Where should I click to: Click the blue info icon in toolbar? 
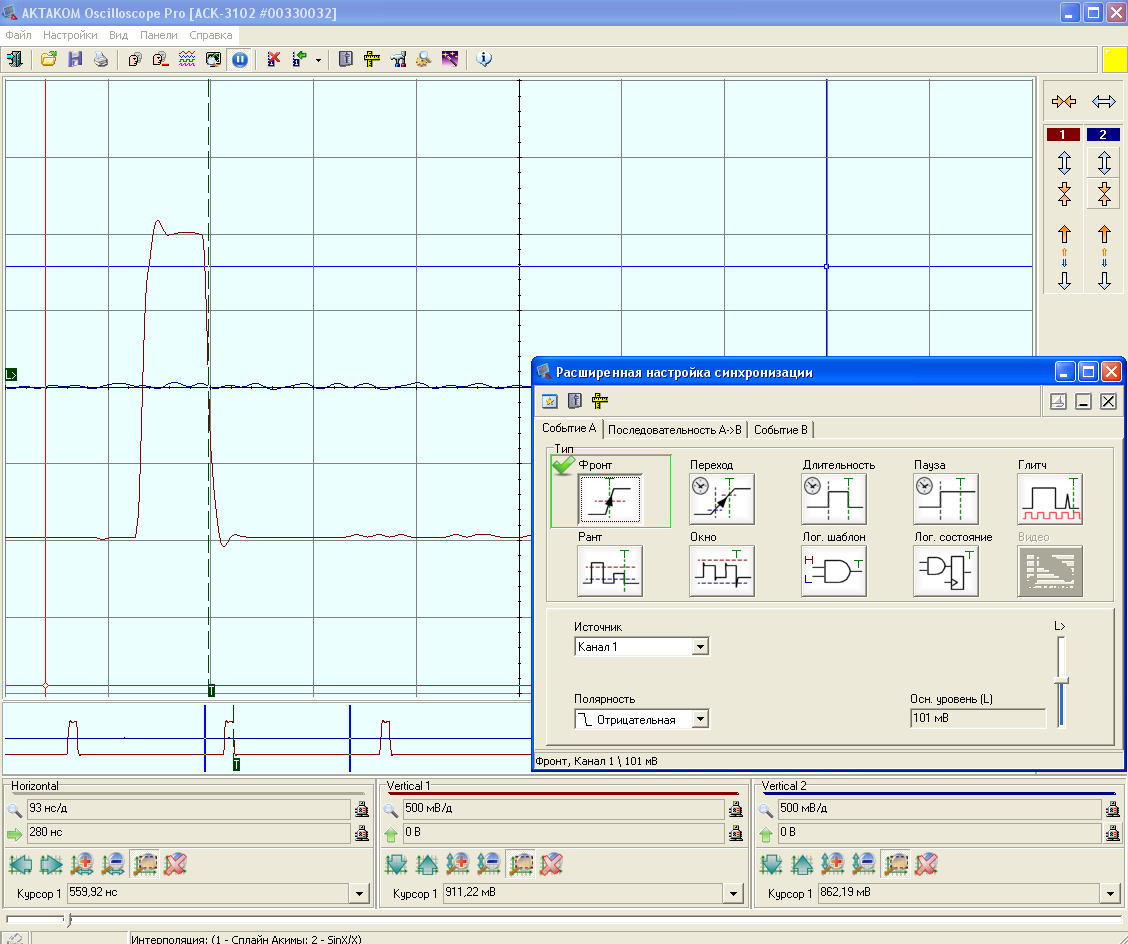[x=484, y=59]
